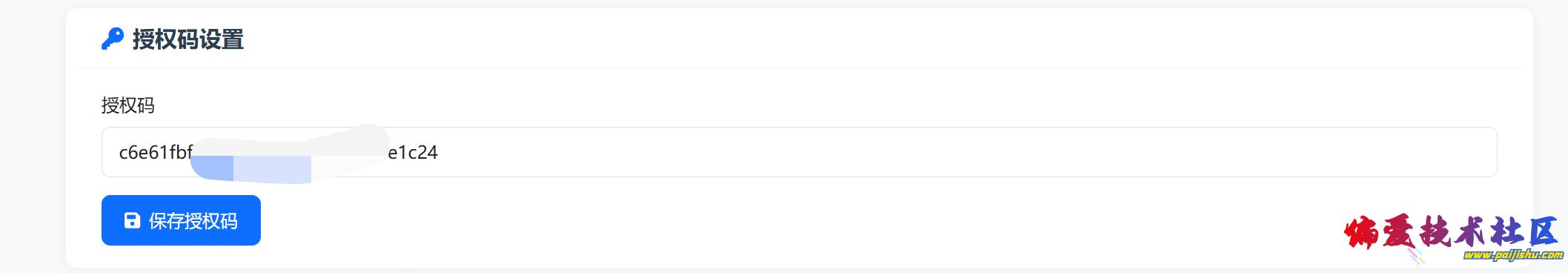Click the blue key icon beside the heading
The image size is (1568, 273).
tap(112, 39)
